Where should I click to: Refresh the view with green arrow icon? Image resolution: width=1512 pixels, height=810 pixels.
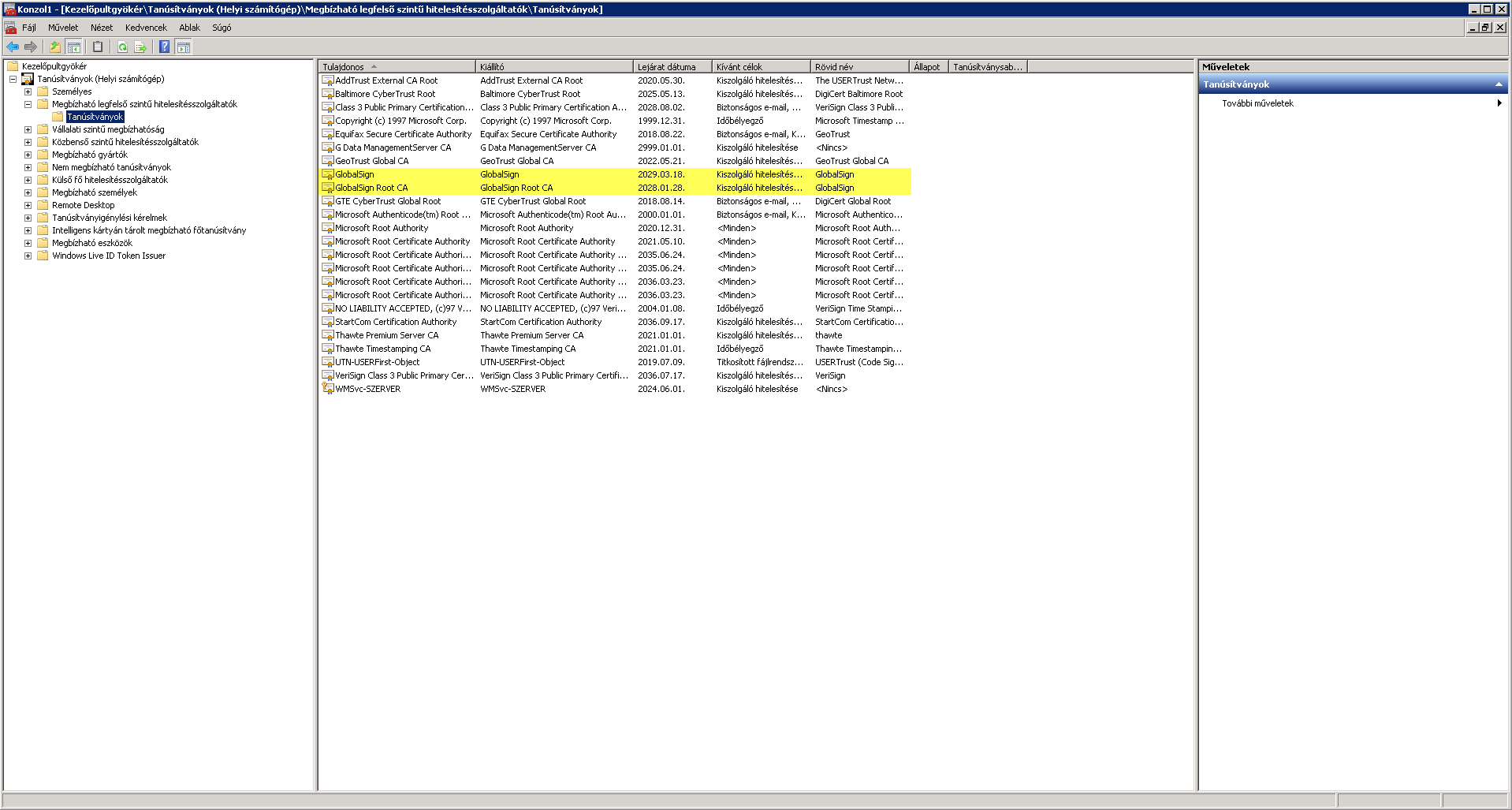coord(122,47)
